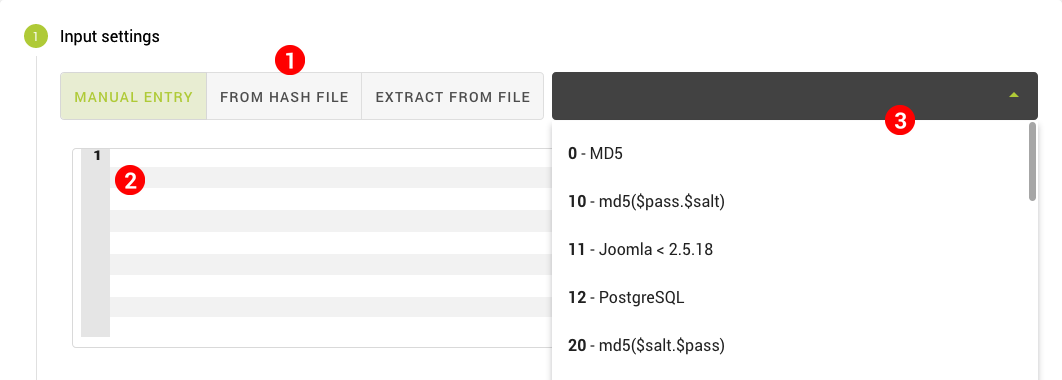Choose 10 - md5($pass.$salt) option
Image resolution: width=1062 pixels, height=380 pixels.
coord(790,202)
